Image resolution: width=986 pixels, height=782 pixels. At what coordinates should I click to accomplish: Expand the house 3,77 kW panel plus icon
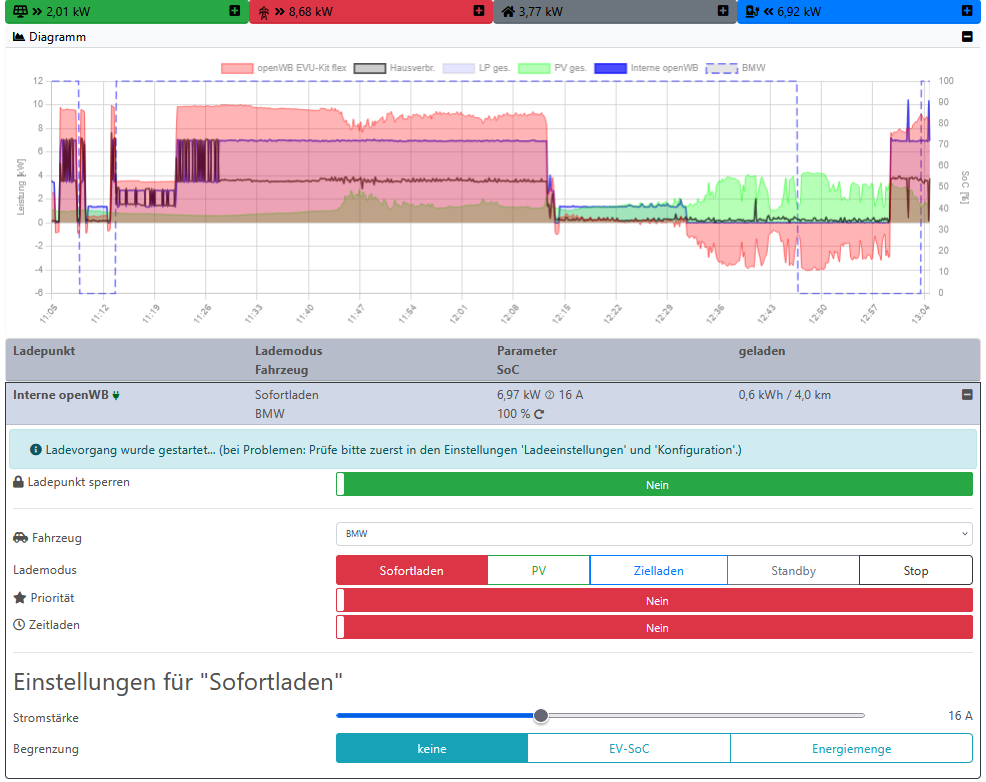(x=723, y=11)
